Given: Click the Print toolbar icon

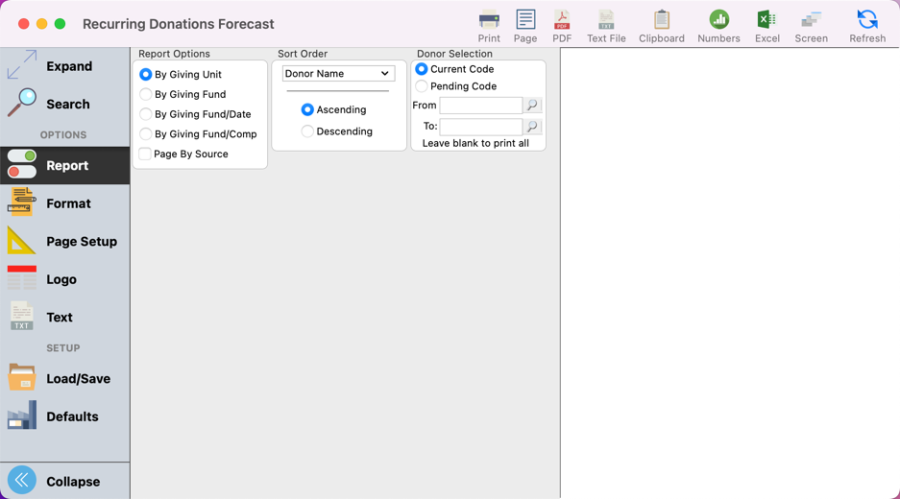Looking at the screenshot, I should (x=488, y=20).
